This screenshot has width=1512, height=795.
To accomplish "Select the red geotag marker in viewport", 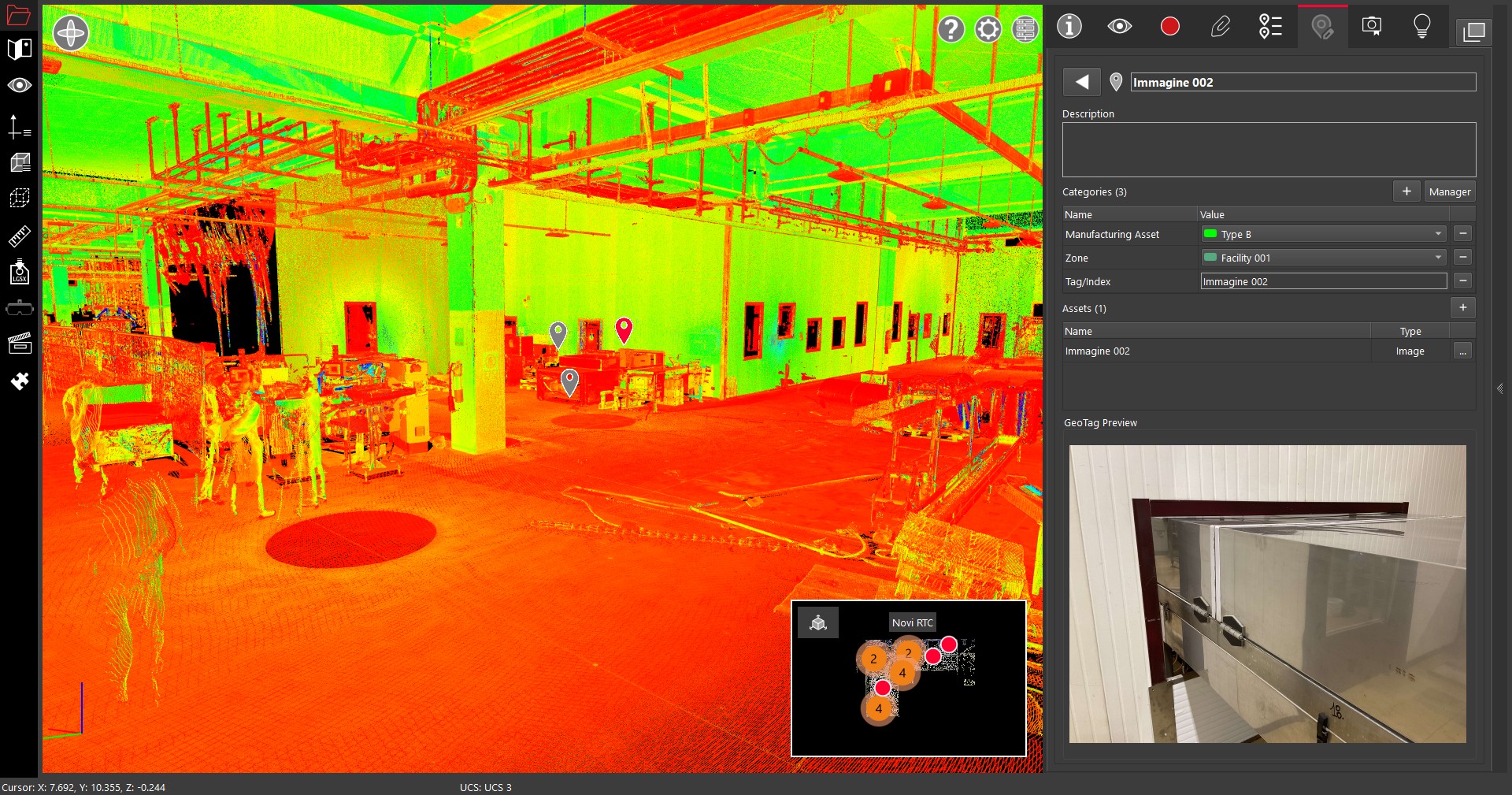I will 624,329.
